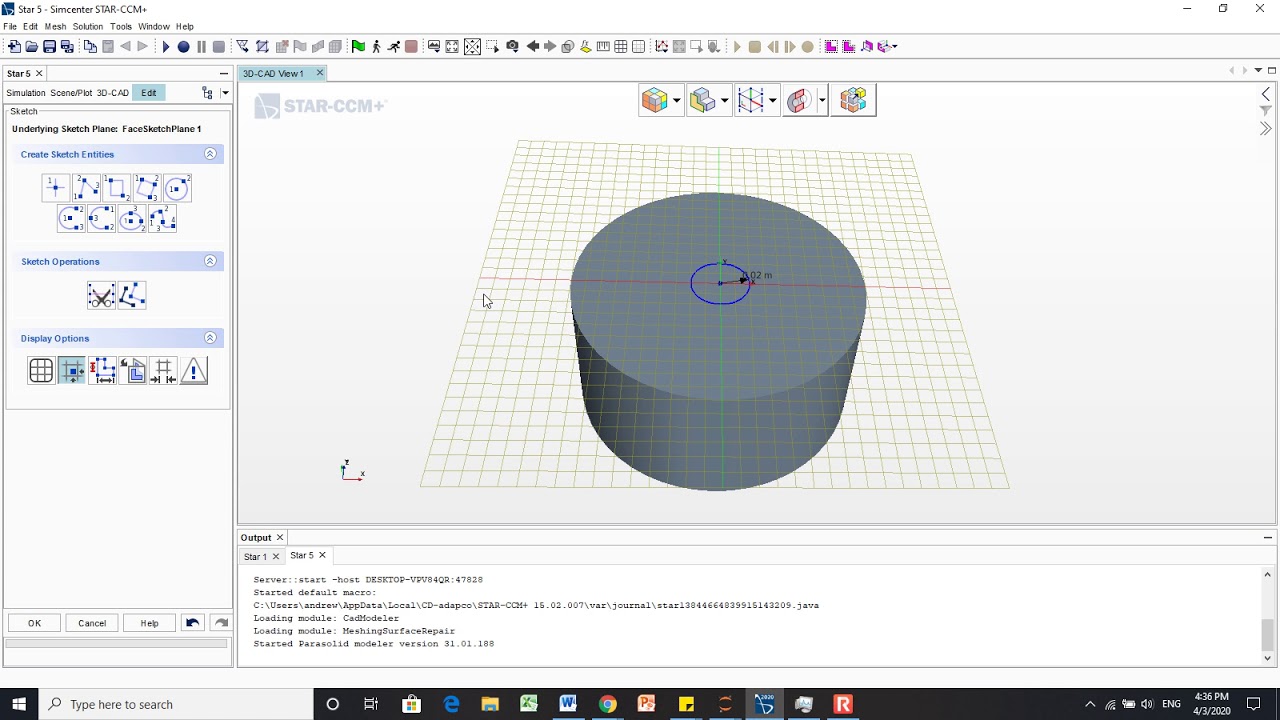Image resolution: width=1280 pixels, height=720 pixels.
Task: Click the green flag Initialize Solution icon
Action: (359, 46)
